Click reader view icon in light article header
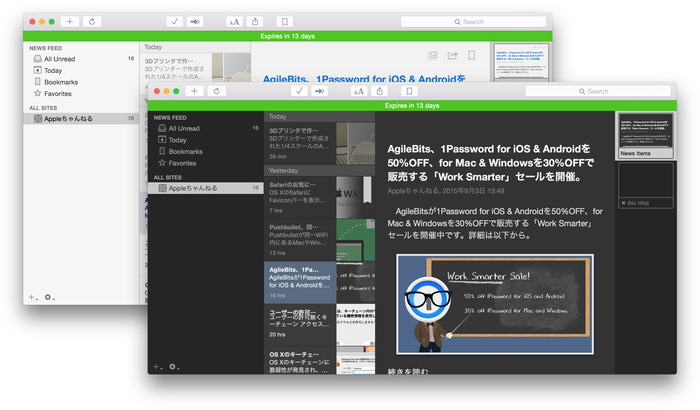The image size is (700, 410). pos(432,55)
